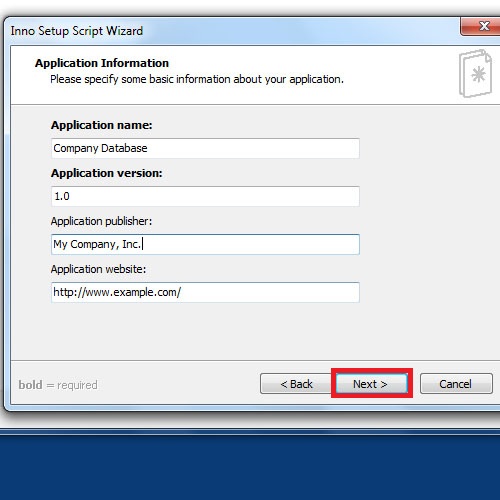Viewport: 500px width, 500px height.
Task: Click the Application Information heading
Action: (102, 63)
